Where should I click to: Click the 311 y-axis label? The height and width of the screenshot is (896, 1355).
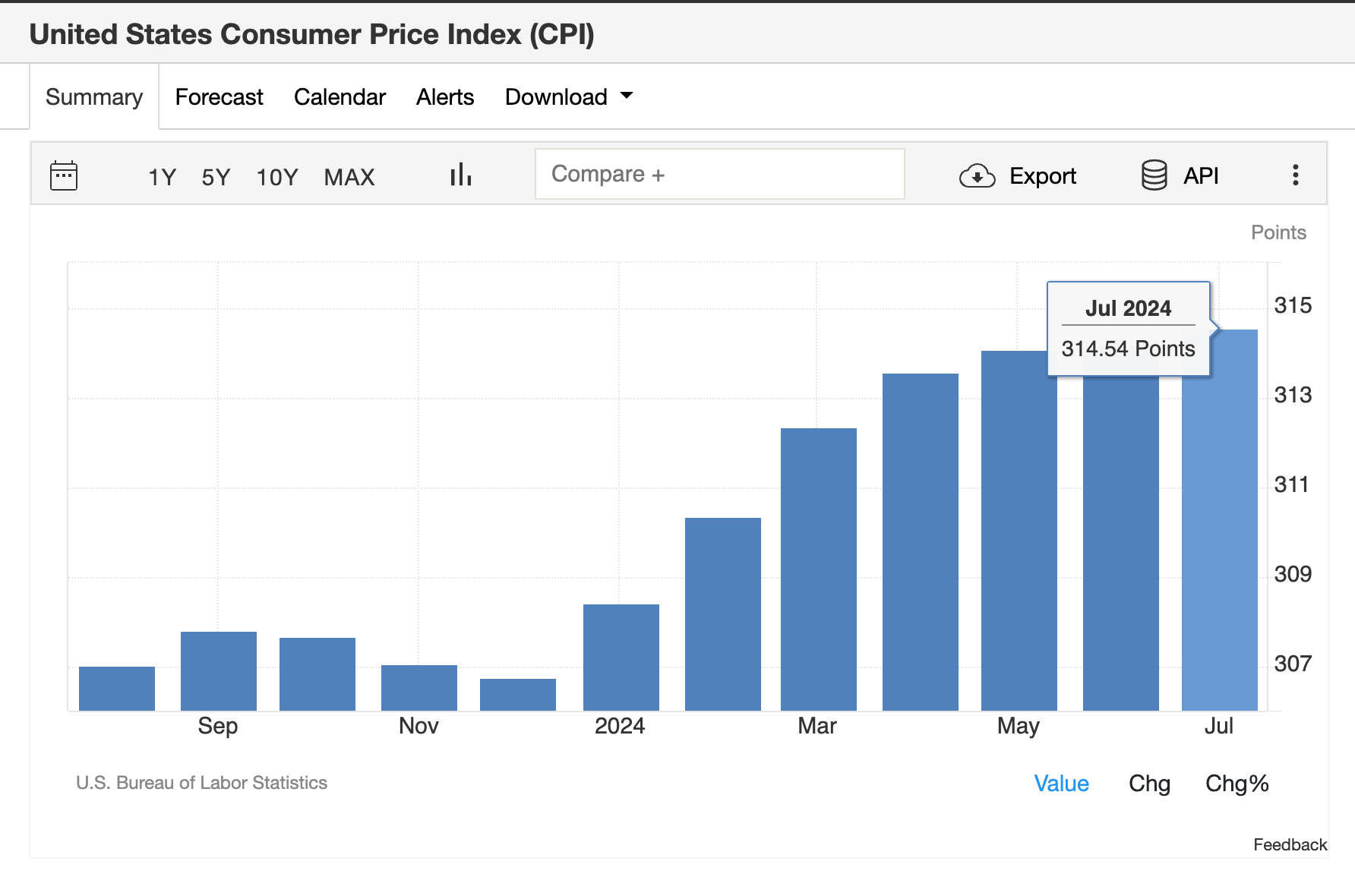[1291, 484]
